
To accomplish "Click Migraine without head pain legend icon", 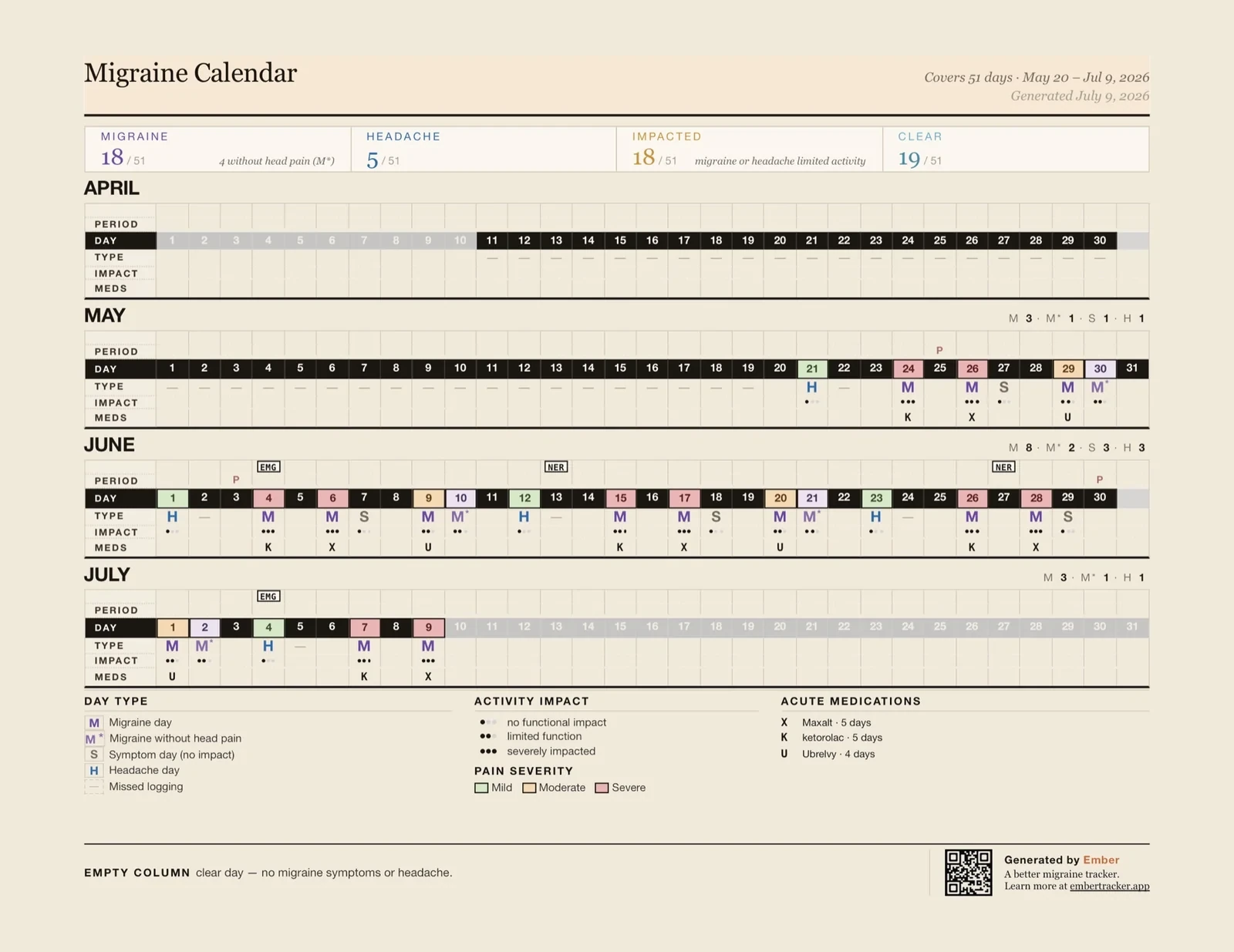I will (x=94, y=738).
